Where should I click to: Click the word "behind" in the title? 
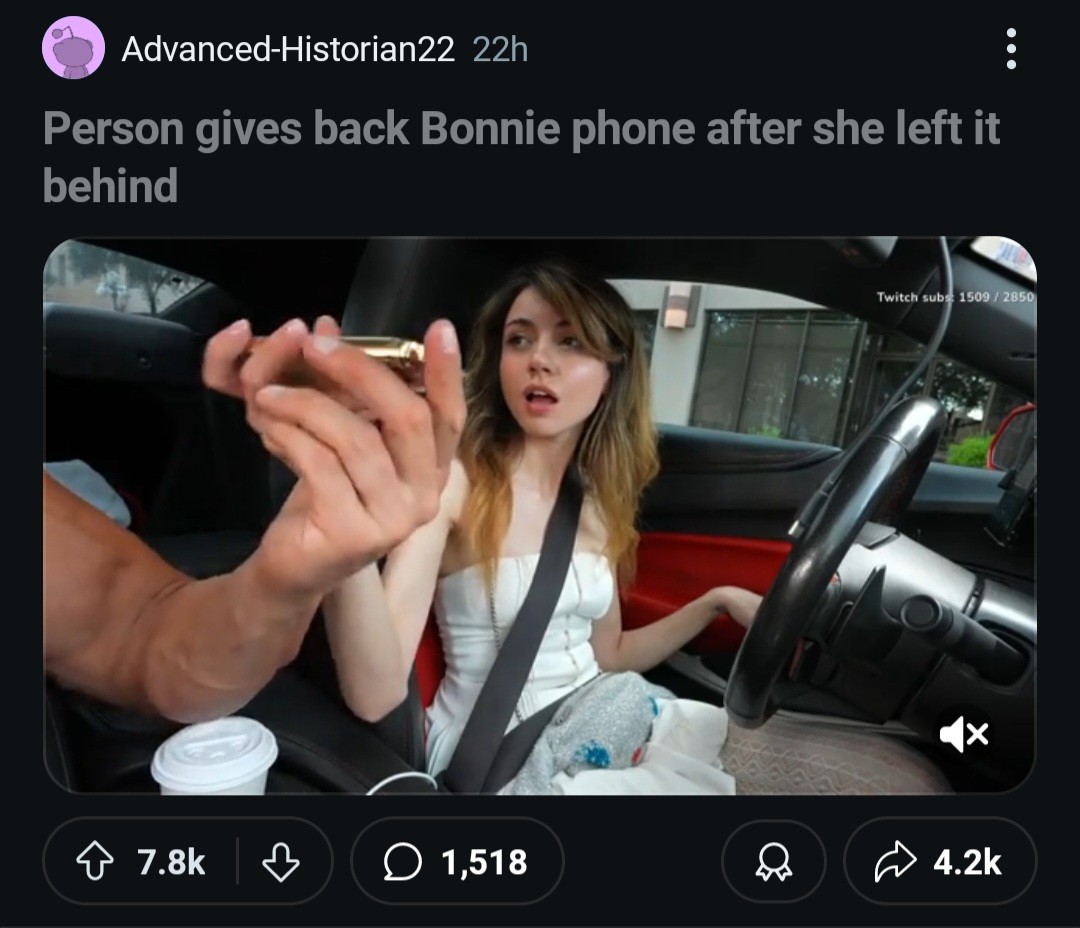point(110,186)
